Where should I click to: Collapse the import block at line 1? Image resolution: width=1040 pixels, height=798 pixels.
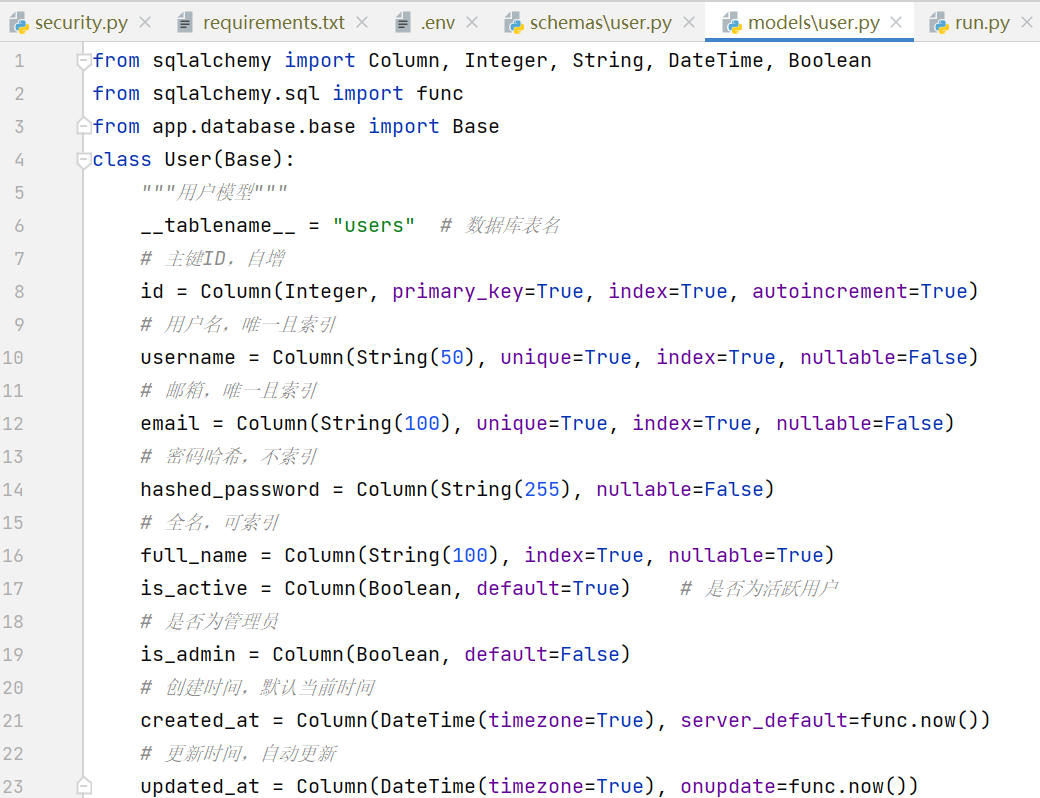[83, 60]
